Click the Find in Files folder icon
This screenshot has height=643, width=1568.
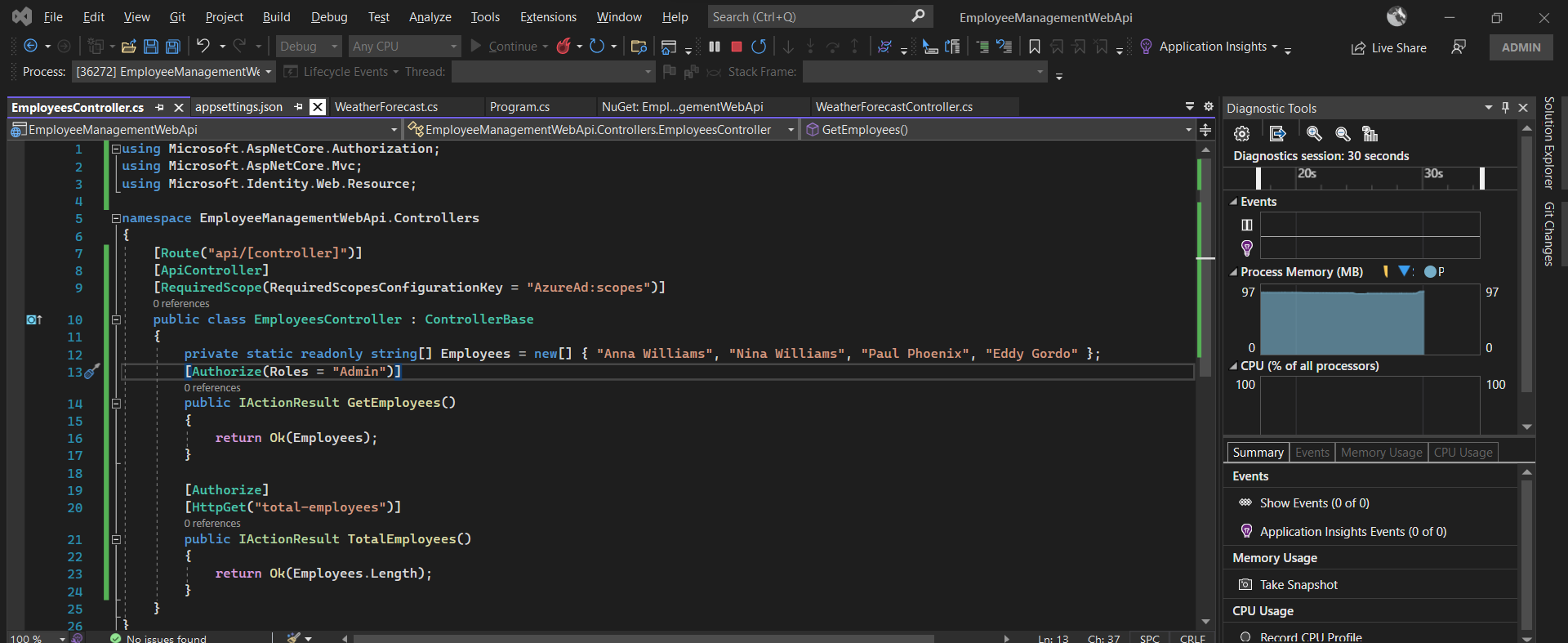coord(639,47)
